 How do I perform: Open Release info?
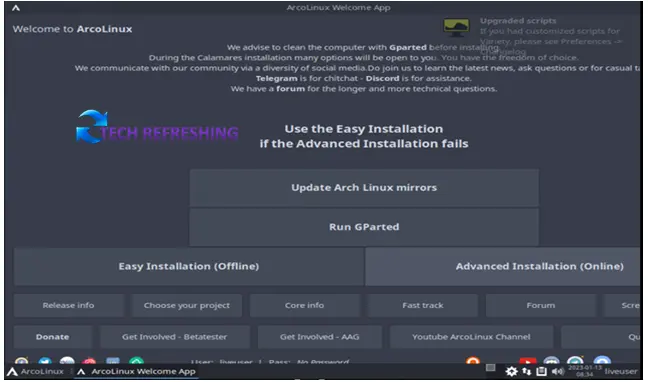[69, 306]
